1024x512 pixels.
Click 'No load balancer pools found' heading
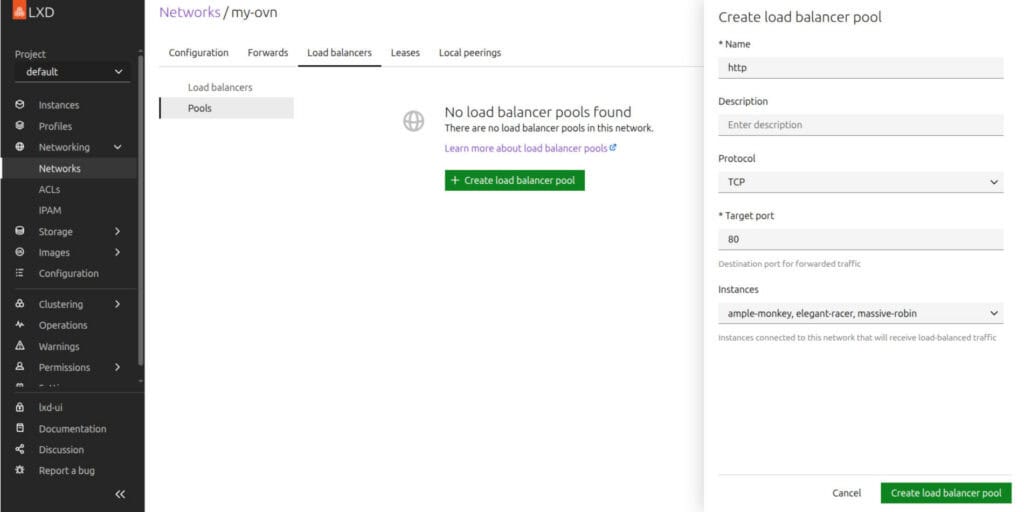(x=538, y=112)
